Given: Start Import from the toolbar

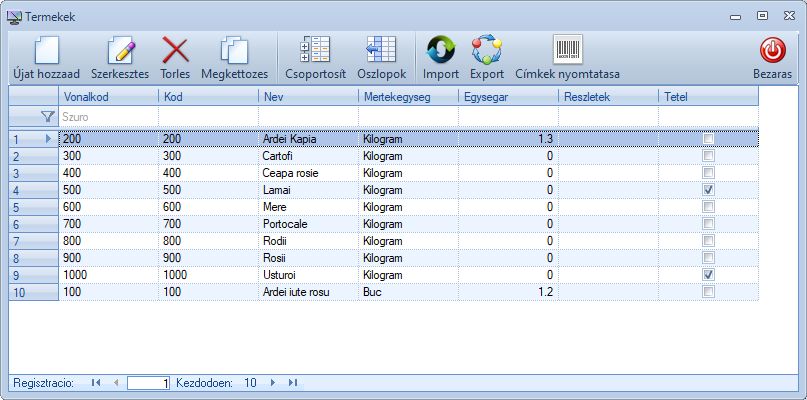Looking at the screenshot, I should [441, 50].
